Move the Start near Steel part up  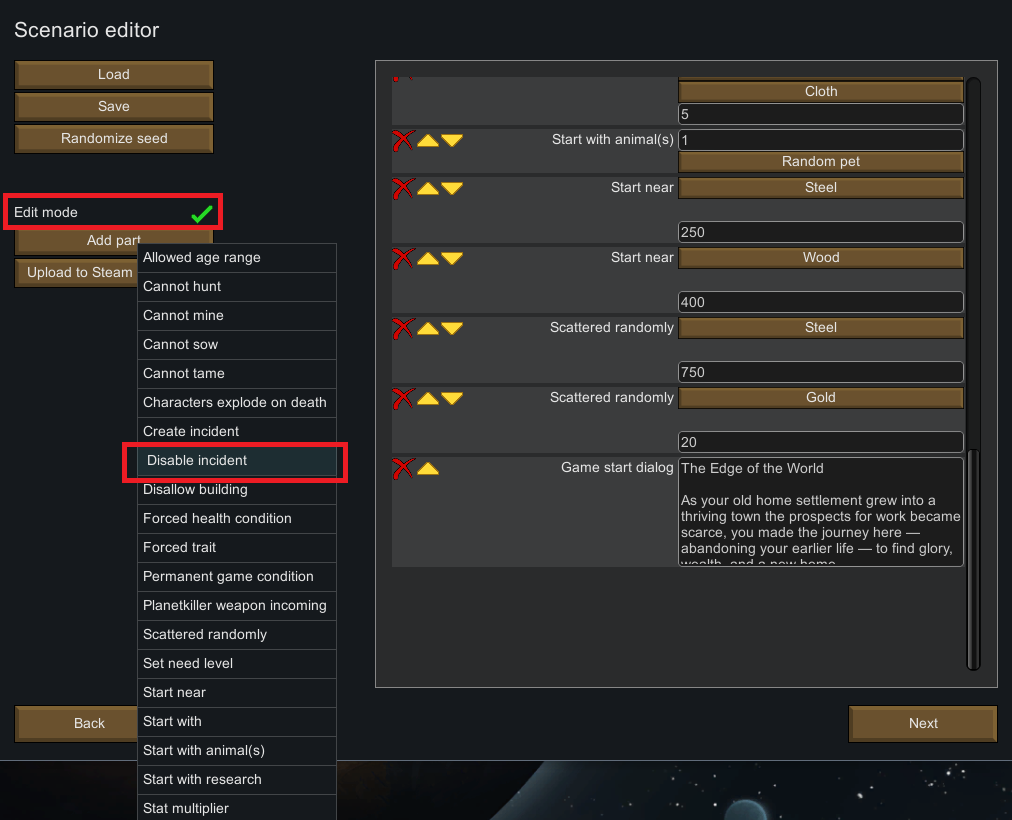point(428,188)
